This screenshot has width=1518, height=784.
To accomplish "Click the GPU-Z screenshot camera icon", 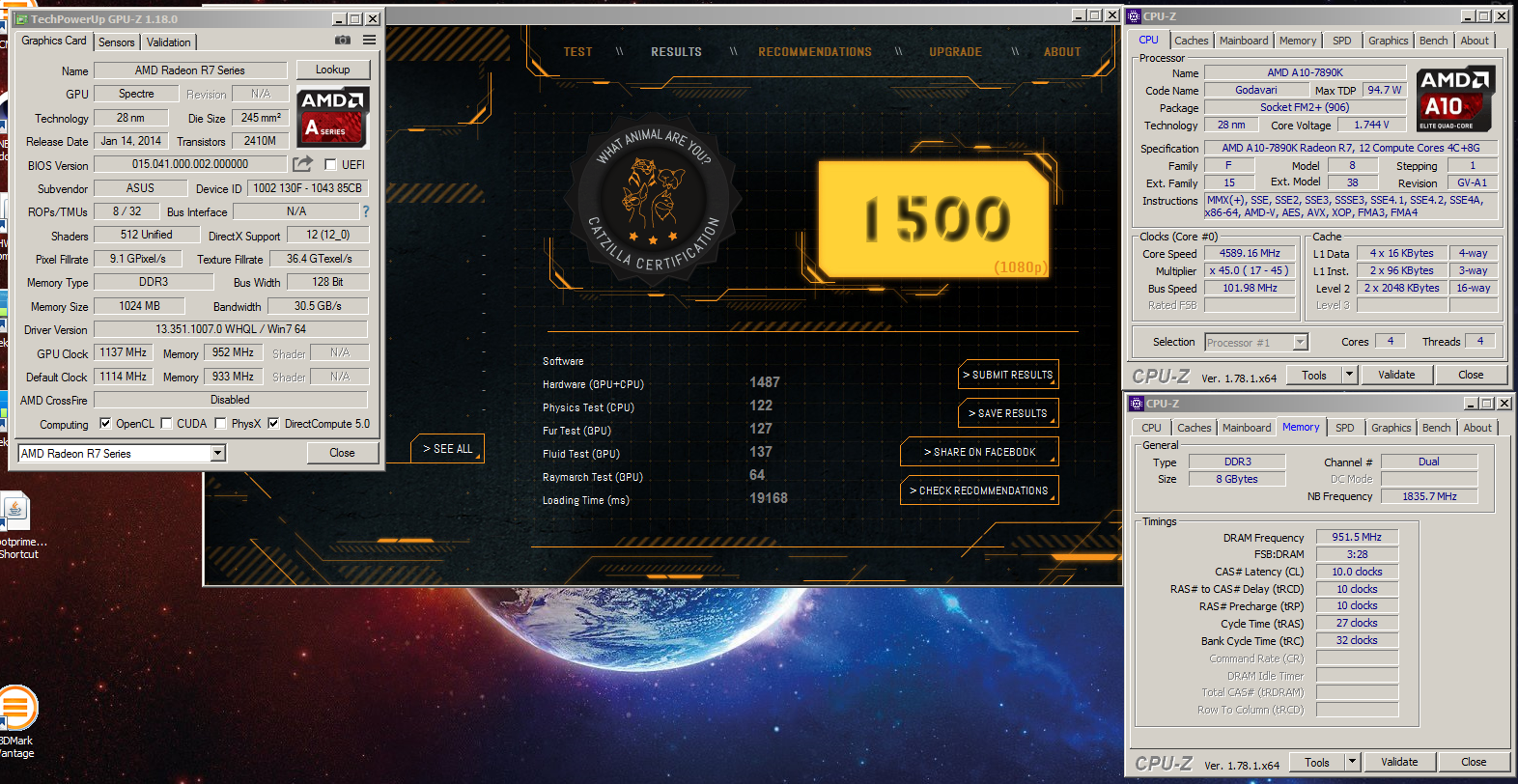I will (x=343, y=40).
